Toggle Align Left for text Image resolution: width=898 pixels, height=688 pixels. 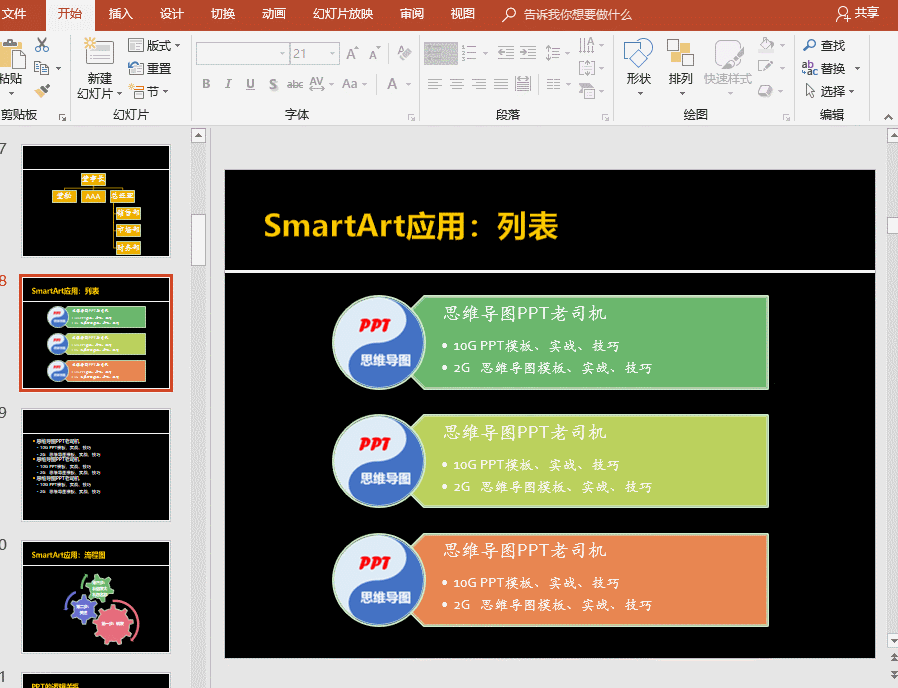[x=435, y=84]
